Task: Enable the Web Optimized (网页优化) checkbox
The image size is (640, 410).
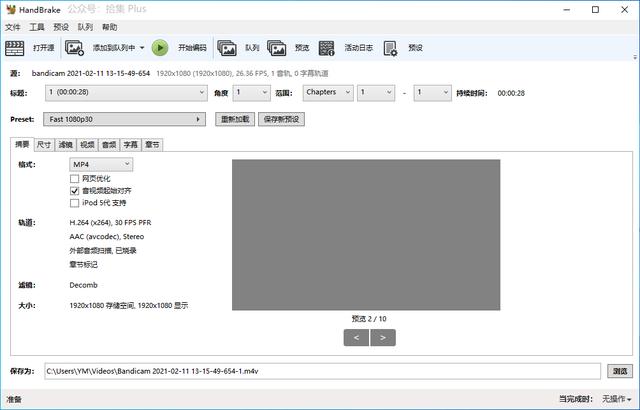Action: (x=74, y=178)
